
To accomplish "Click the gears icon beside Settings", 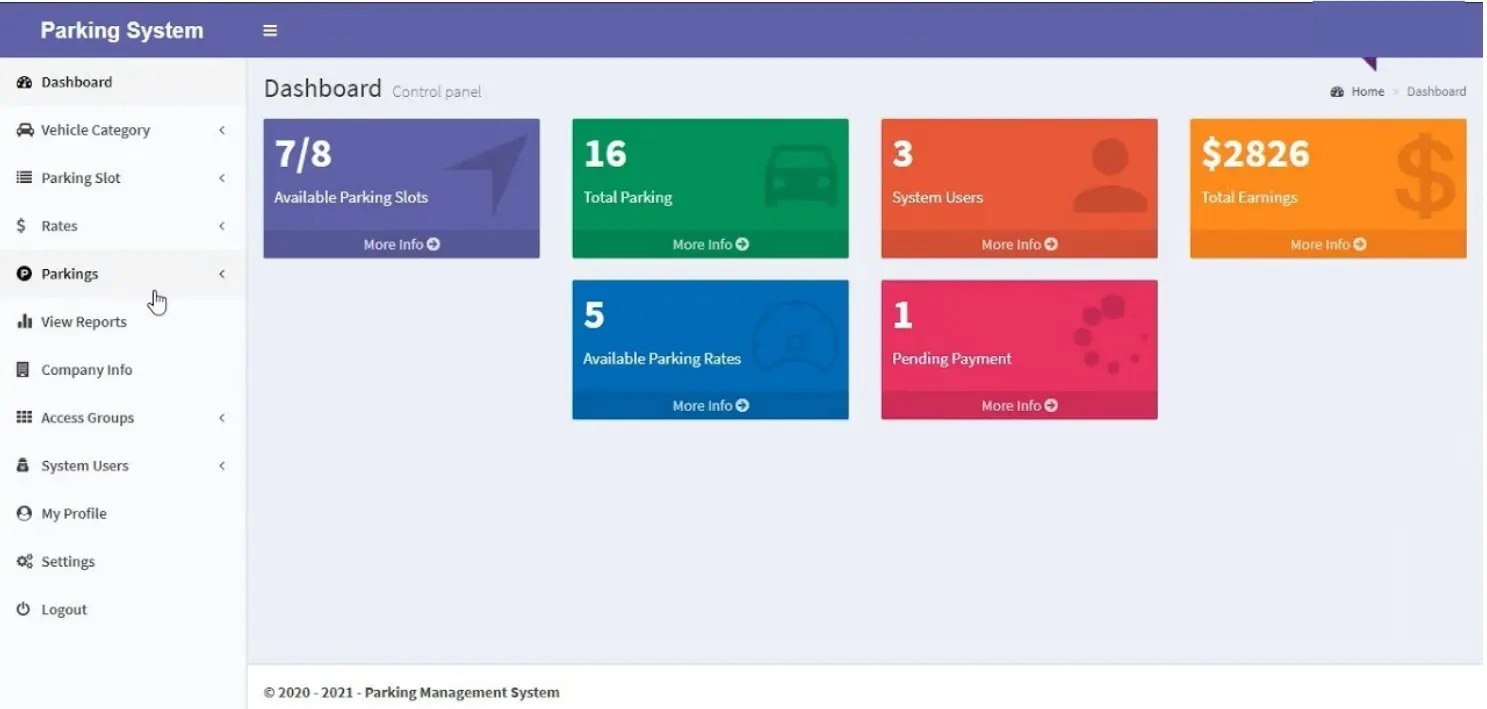I will coord(24,562).
